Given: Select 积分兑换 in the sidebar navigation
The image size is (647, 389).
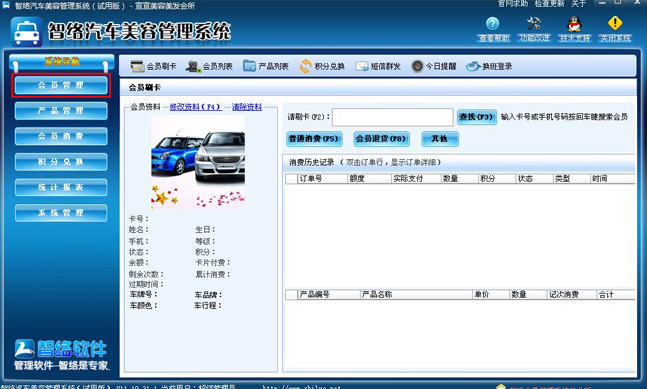Looking at the screenshot, I should tap(61, 162).
